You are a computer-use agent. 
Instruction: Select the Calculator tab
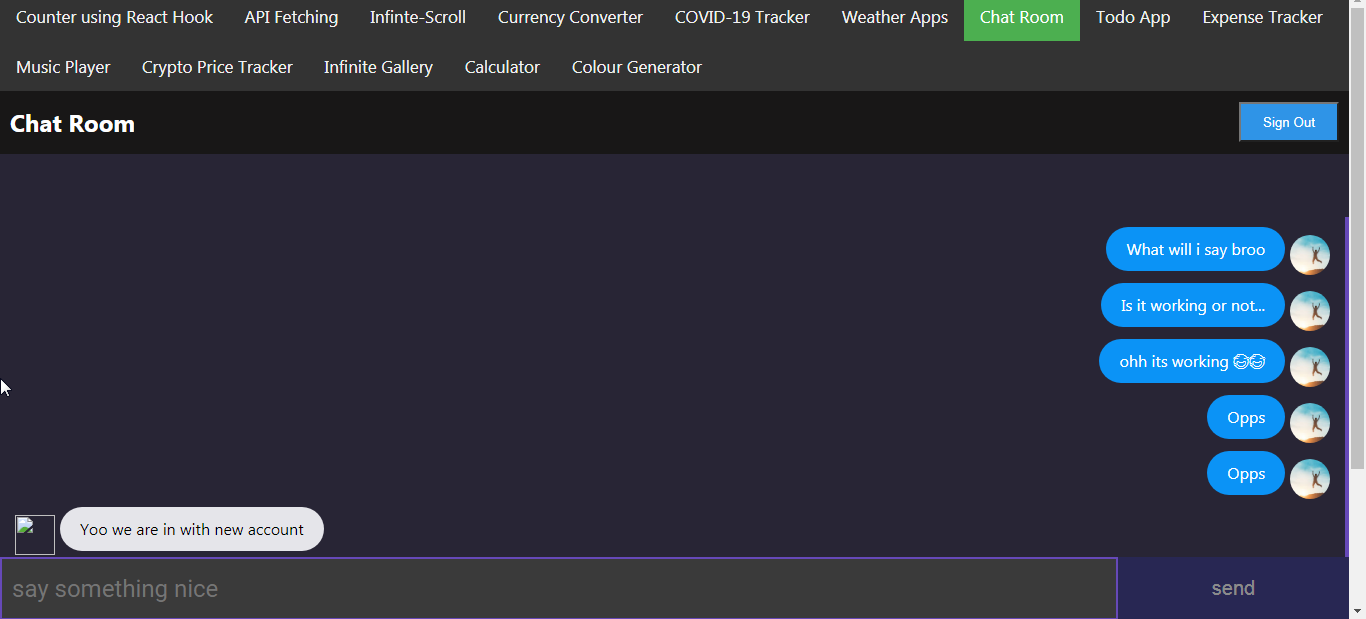[x=502, y=67]
